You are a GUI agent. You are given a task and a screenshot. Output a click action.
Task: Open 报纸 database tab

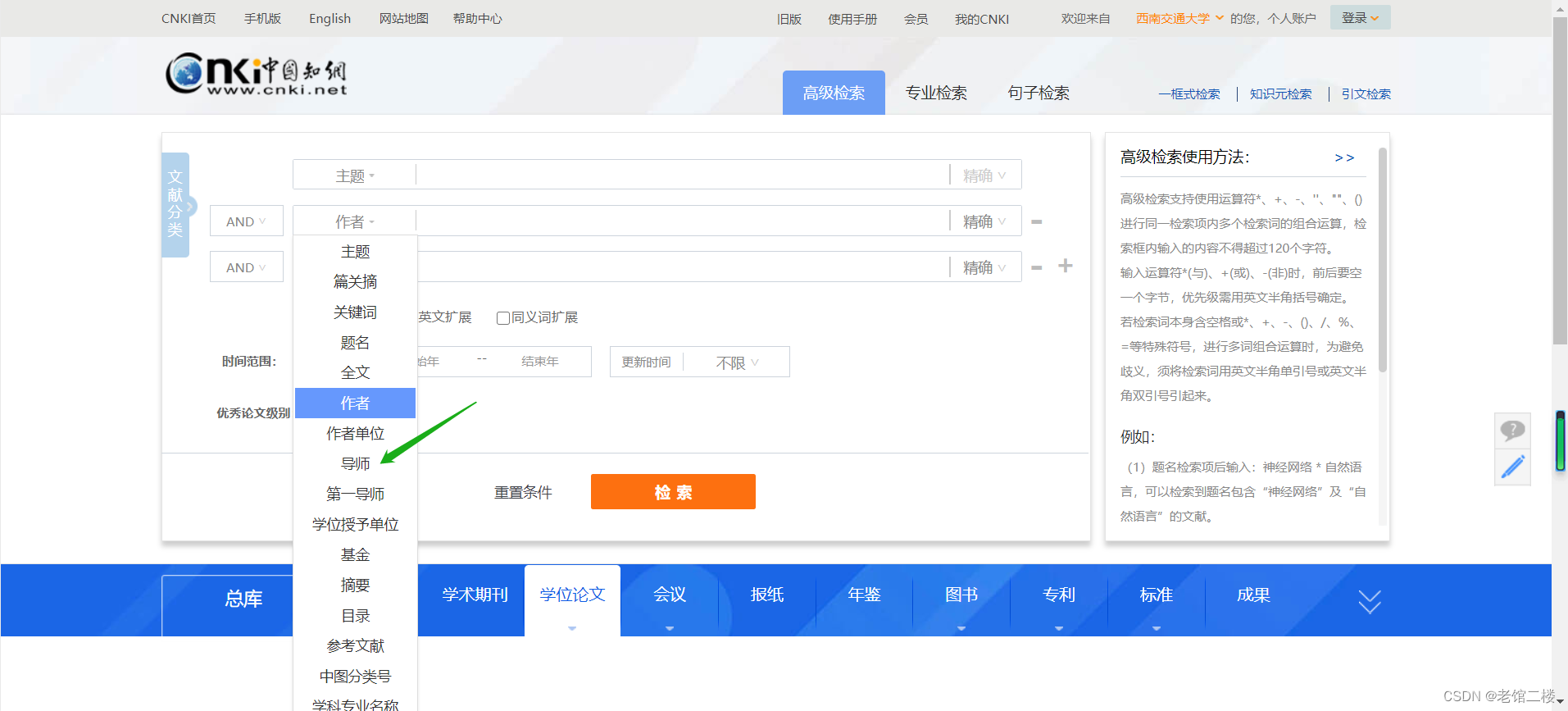(767, 595)
